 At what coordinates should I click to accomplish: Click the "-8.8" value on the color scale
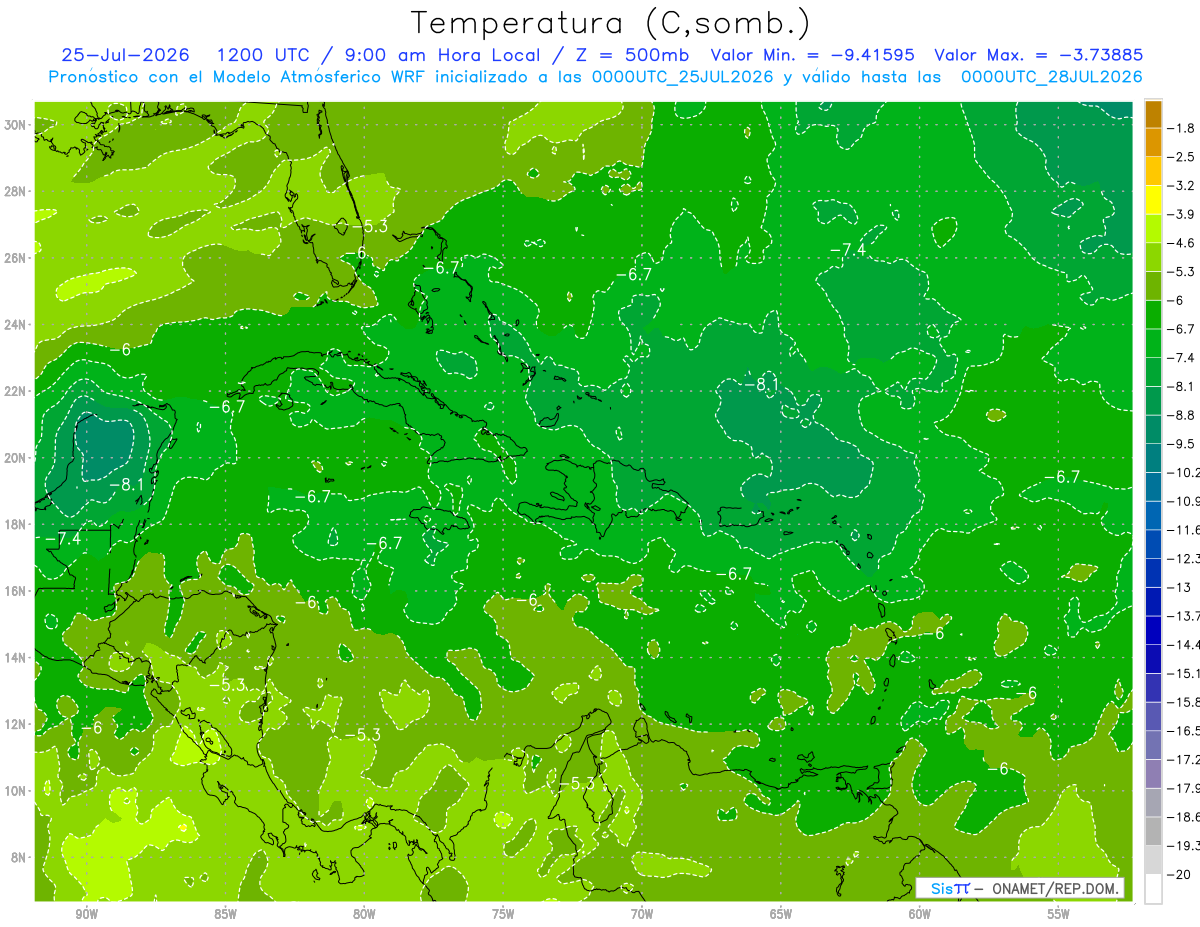tap(1181, 415)
